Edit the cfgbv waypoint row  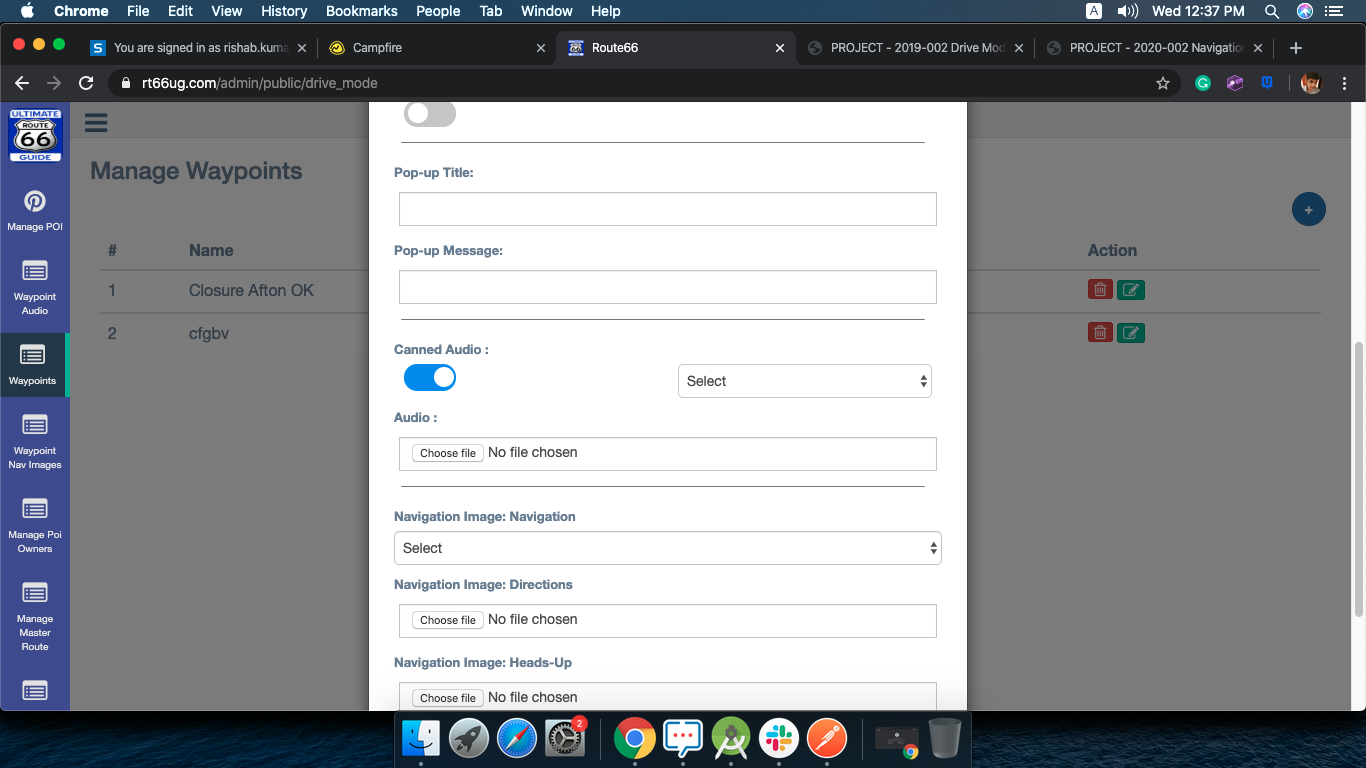[x=1131, y=333]
